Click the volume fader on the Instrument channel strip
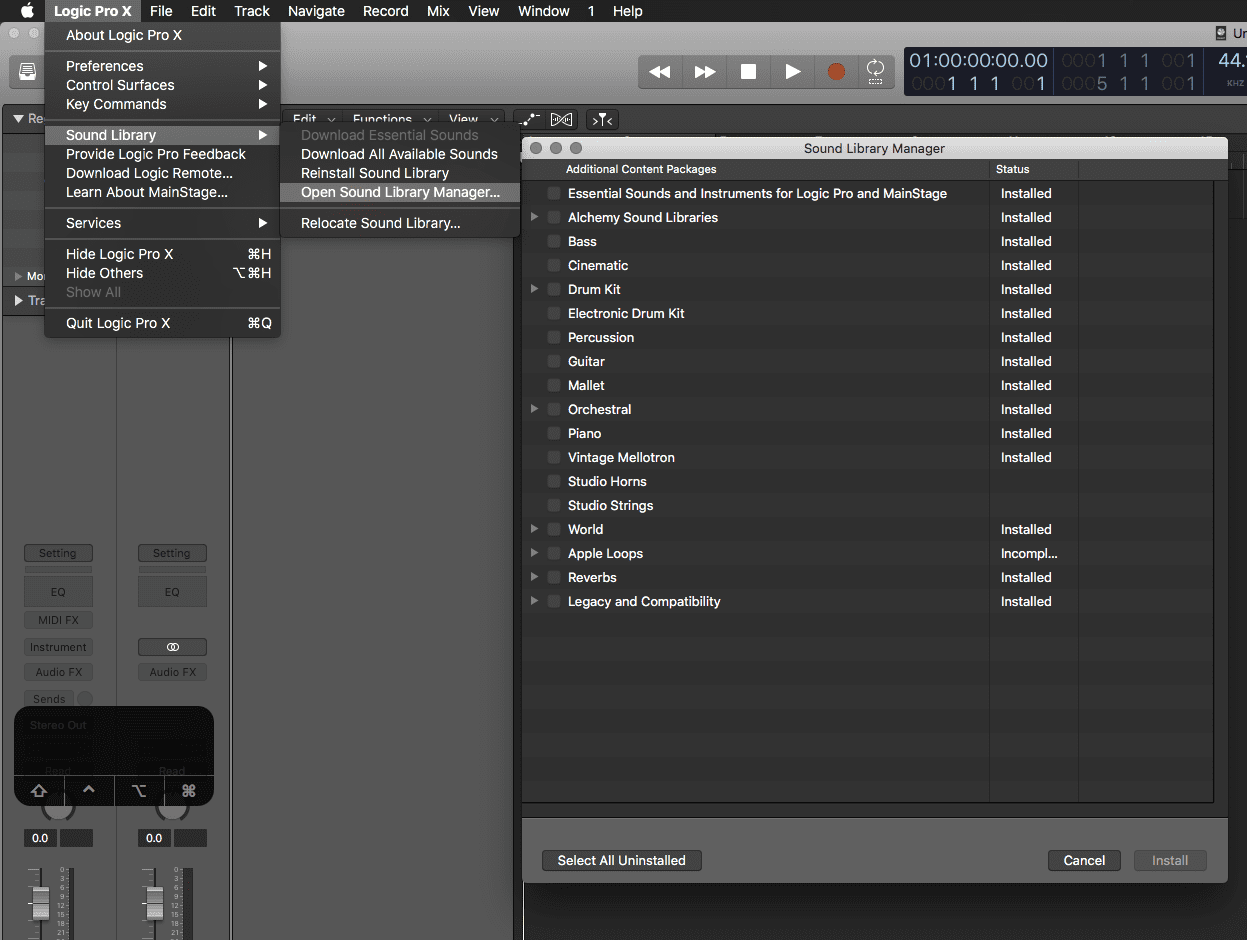The width and height of the screenshot is (1247, 940). [40, 902]
